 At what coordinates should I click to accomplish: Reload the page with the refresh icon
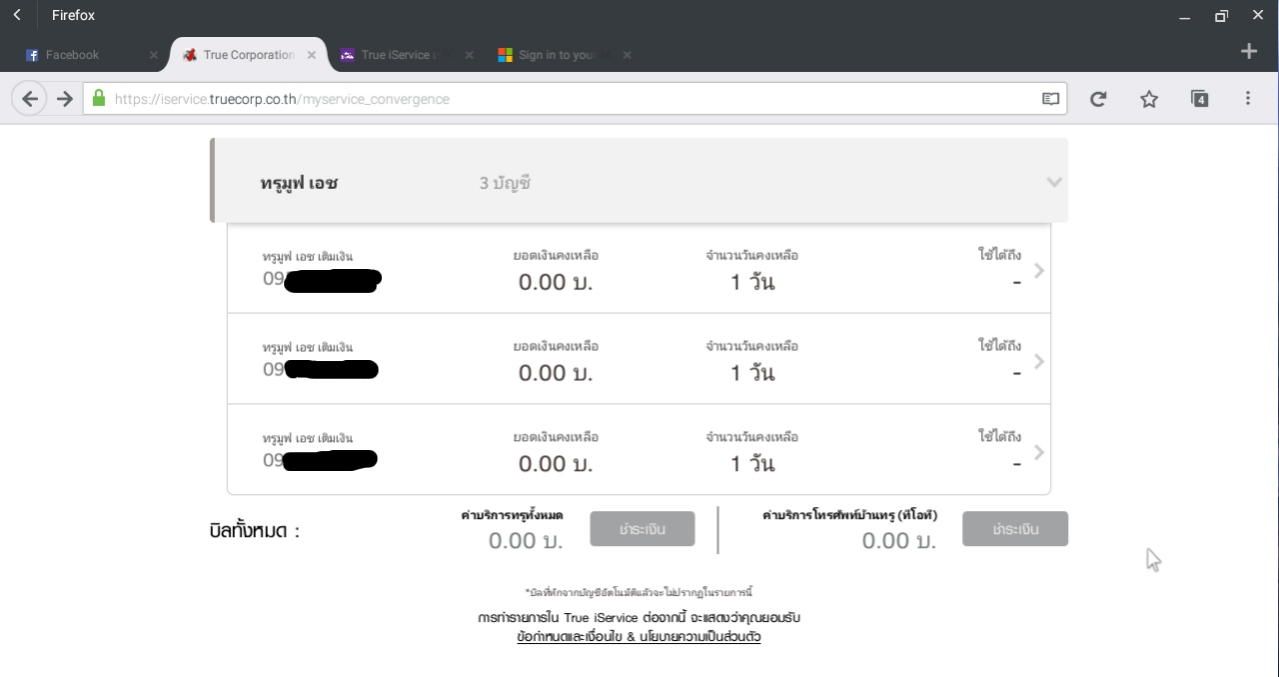1098,99
